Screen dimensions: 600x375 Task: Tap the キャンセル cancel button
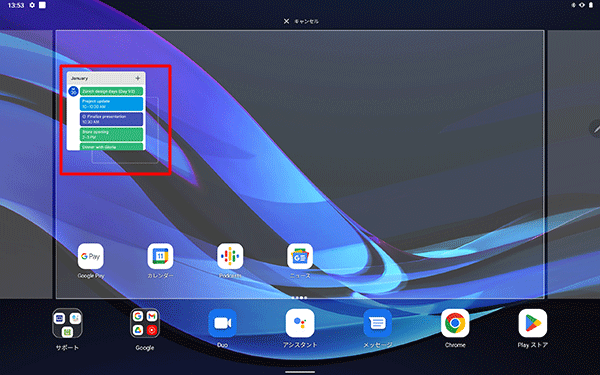301,21
